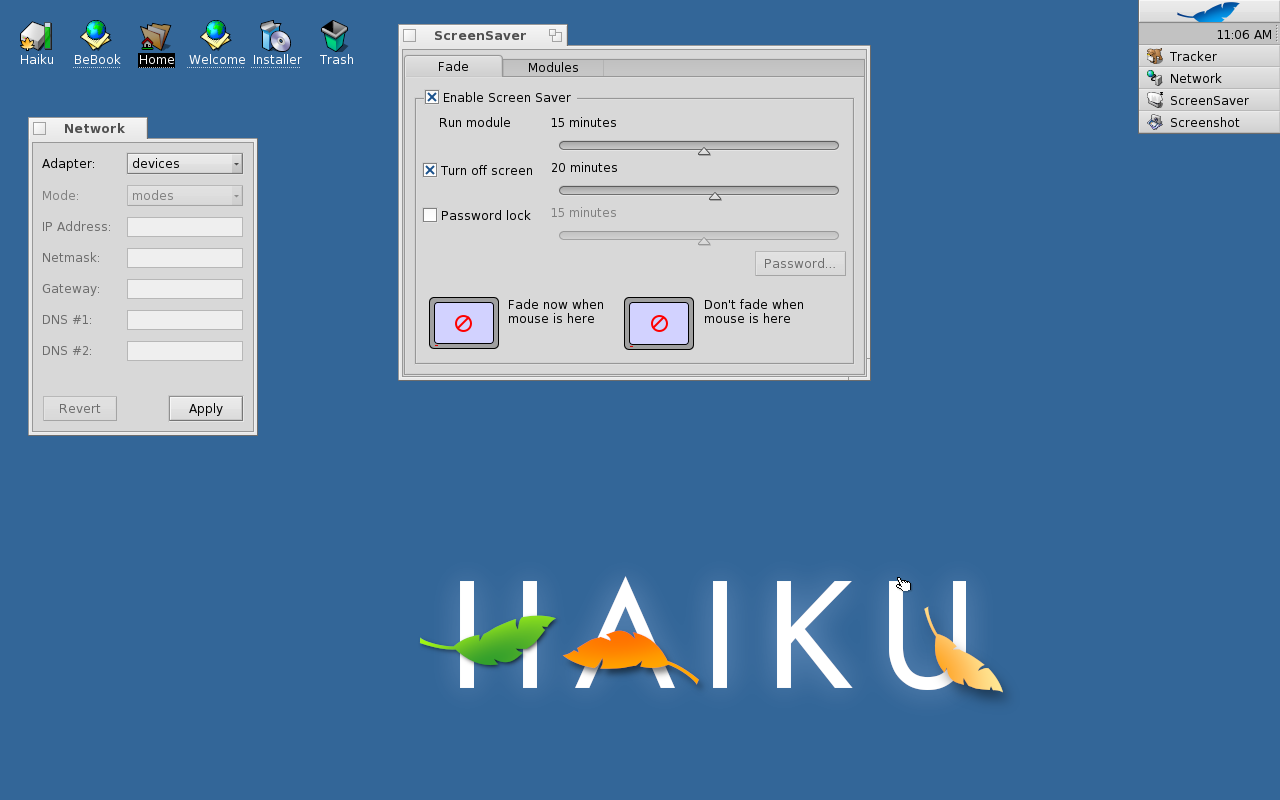Click the Haiku leaf Deskbar menu
The image size is (1280, 800).
(x=1208, y=12)
